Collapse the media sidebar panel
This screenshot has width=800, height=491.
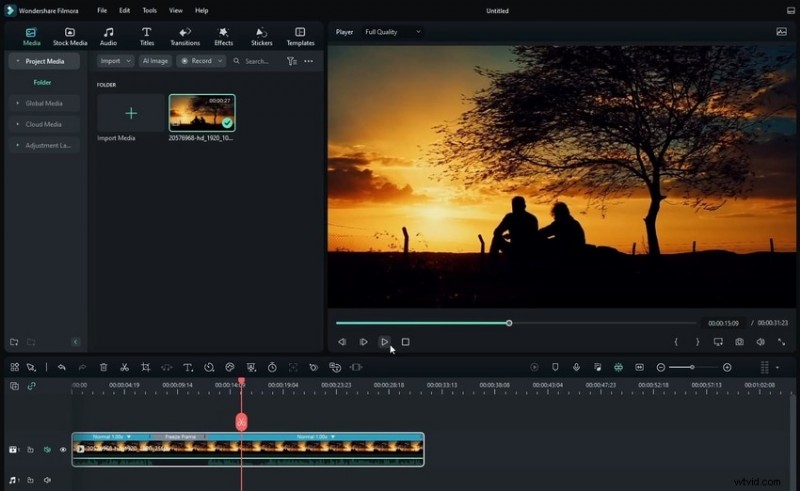[x=76, y=342]
